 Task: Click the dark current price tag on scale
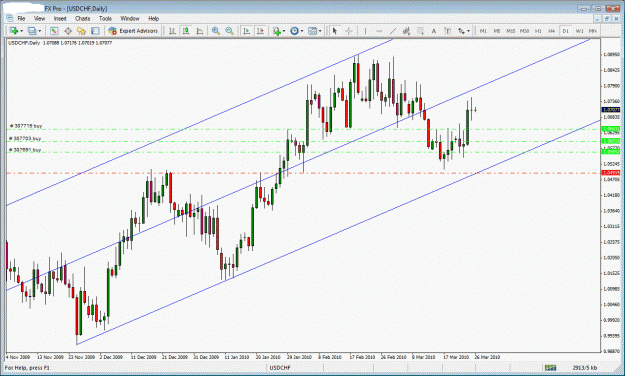611,110
